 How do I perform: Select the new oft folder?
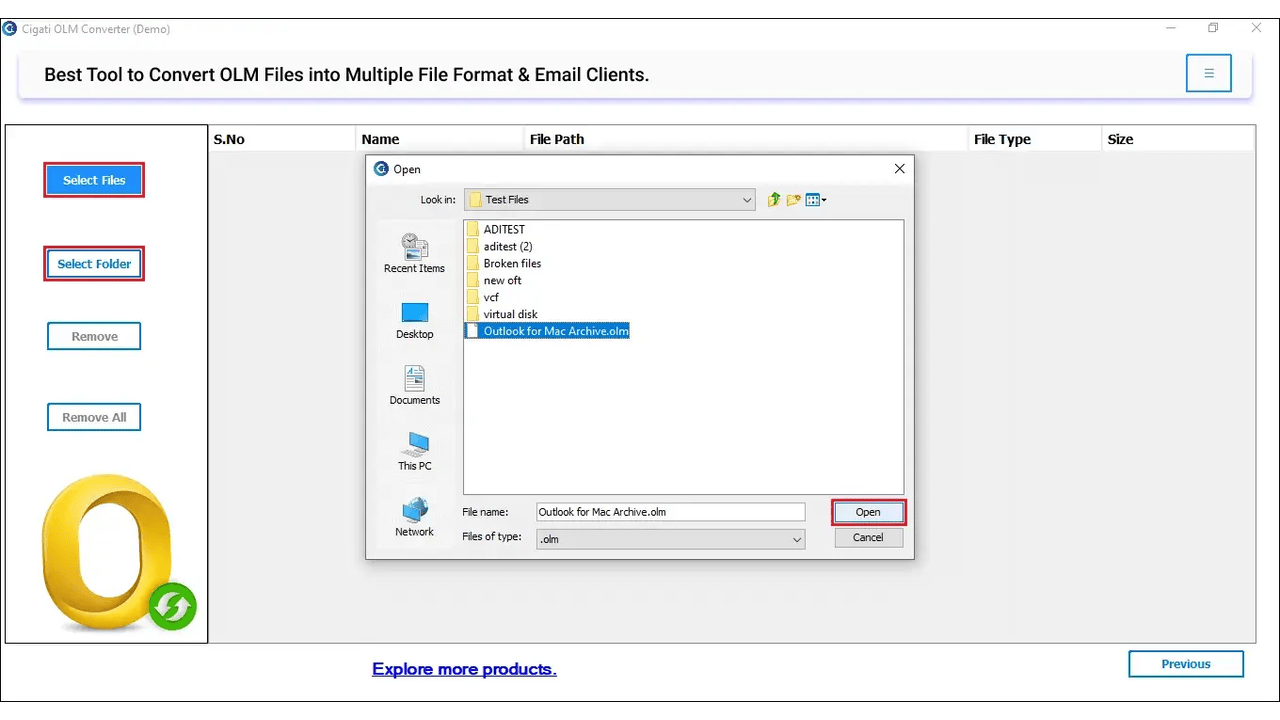(494, 280)
